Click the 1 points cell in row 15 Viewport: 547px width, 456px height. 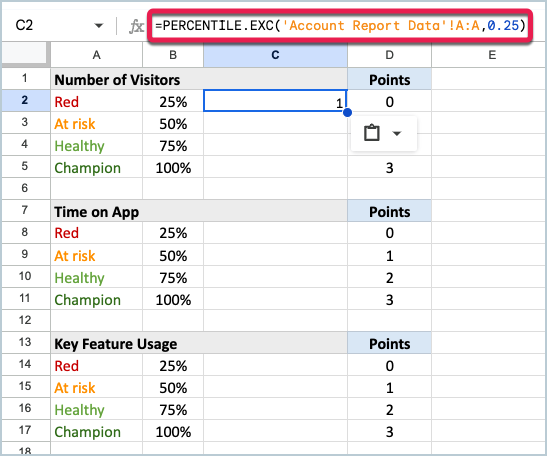coord(389,388)
